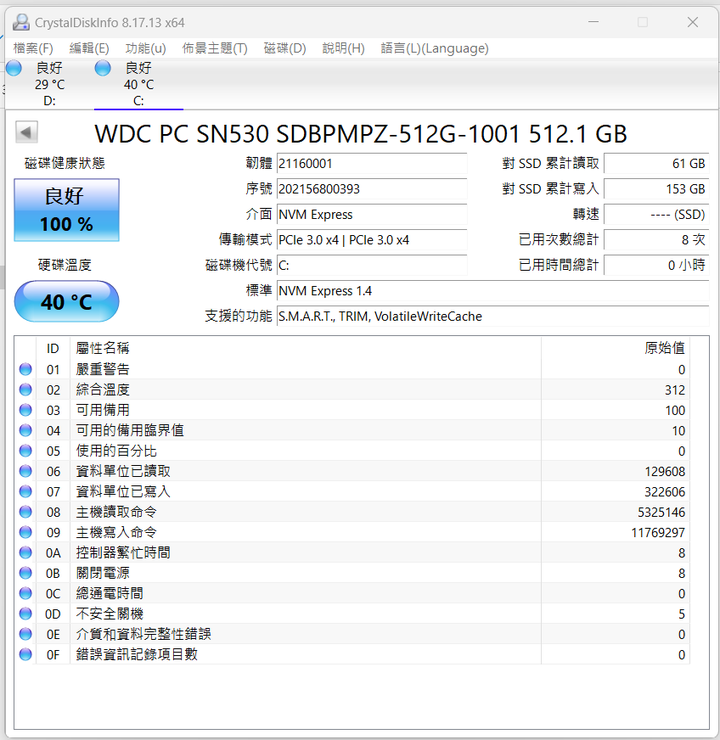Click the 良好 100 % health status button
This screenshot has height=740, width=720.
coord(67,210)
